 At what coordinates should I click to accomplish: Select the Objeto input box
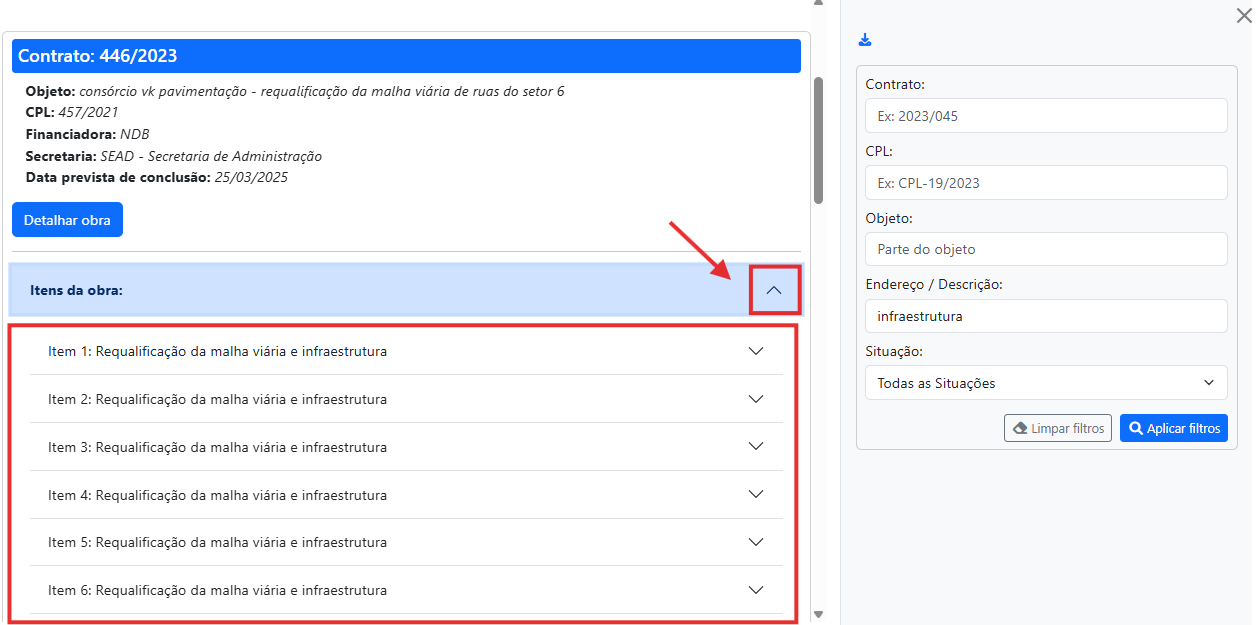pos(1046,249)
